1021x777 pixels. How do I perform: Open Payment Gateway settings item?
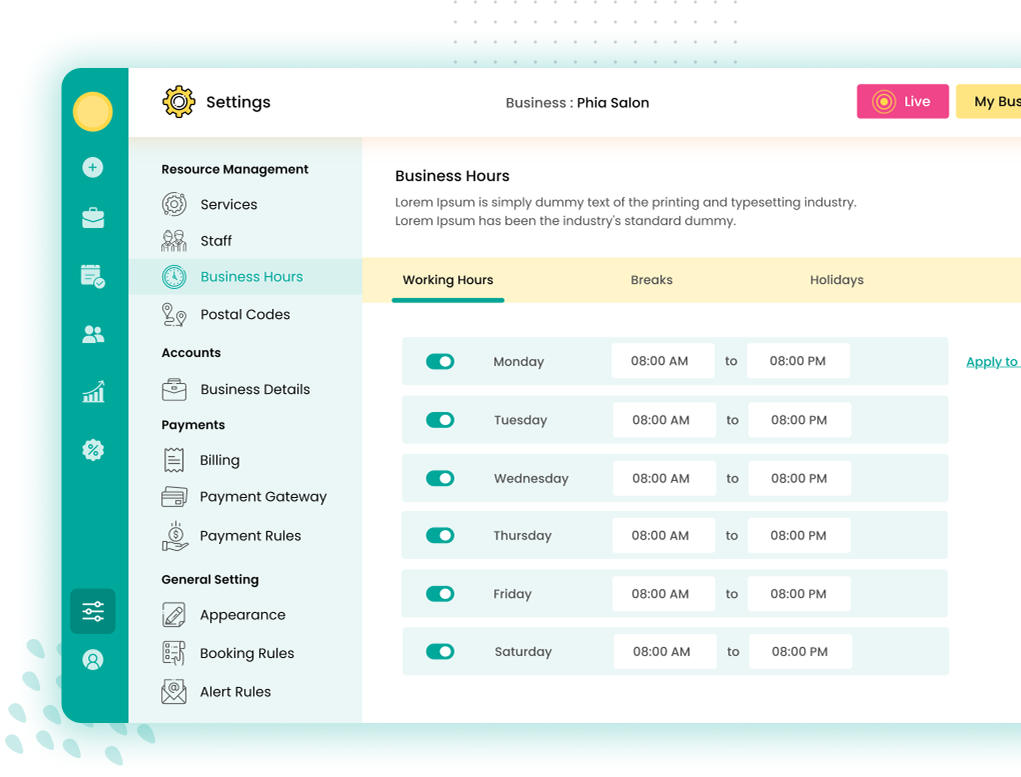(x=263, y=497)
